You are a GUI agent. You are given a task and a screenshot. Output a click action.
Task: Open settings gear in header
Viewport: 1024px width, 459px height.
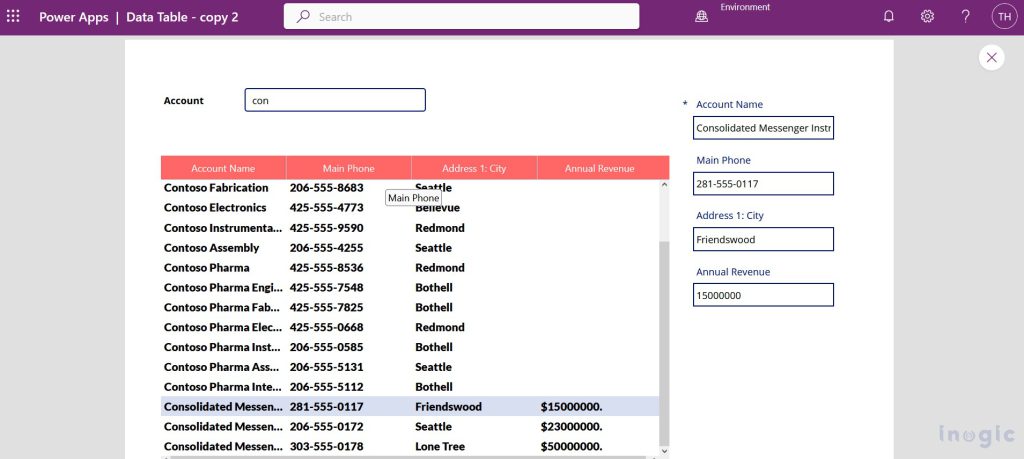click(927, 17)
